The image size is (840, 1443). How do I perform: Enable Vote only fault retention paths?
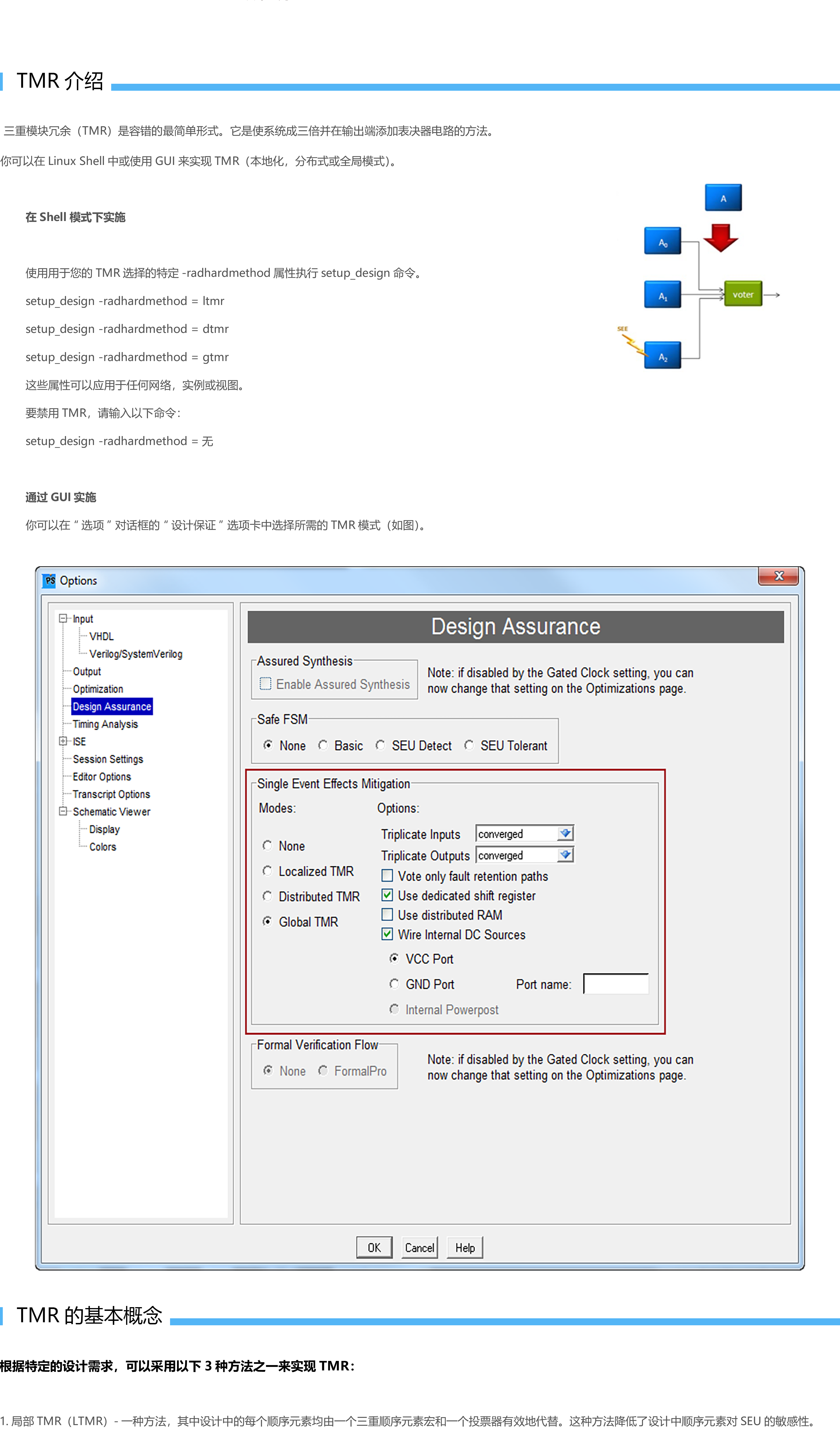point(387,876)
